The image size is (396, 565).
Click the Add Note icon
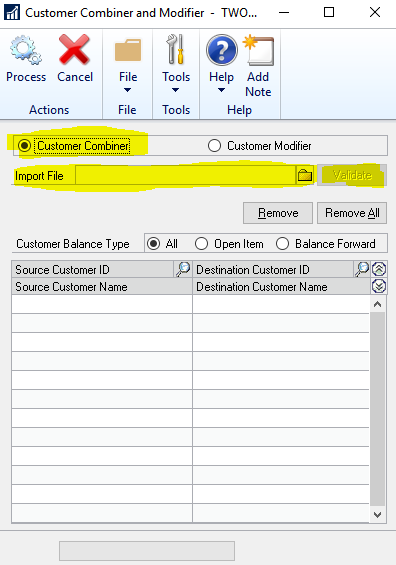tap(258, 50)
